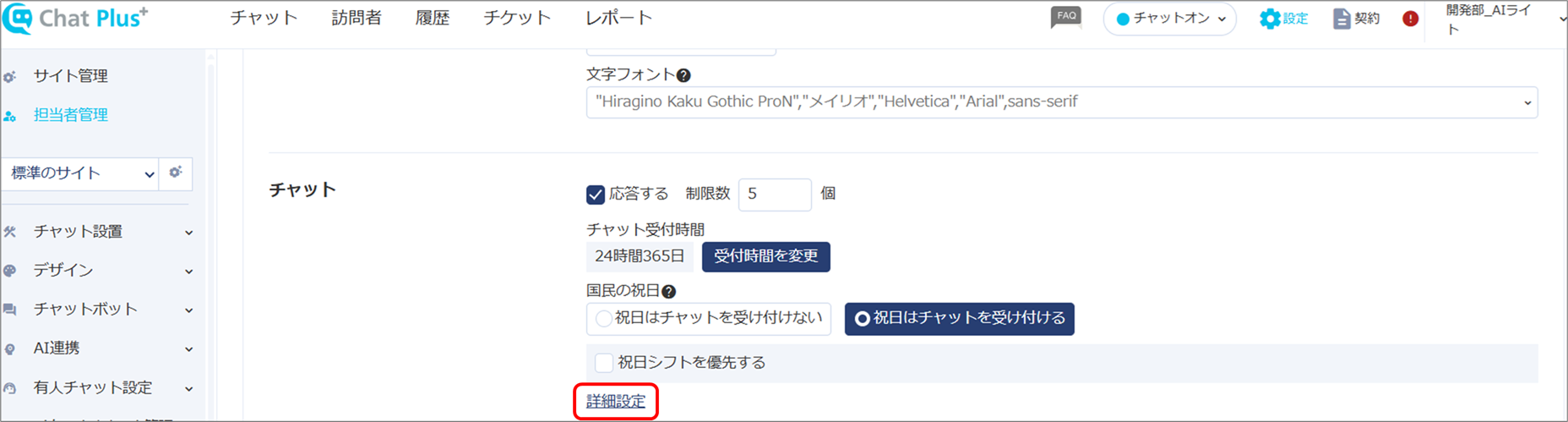The height and width of the screenshot is (422, 1568).
Task: Open the 契約 document icon
Action: point(1342,19)
